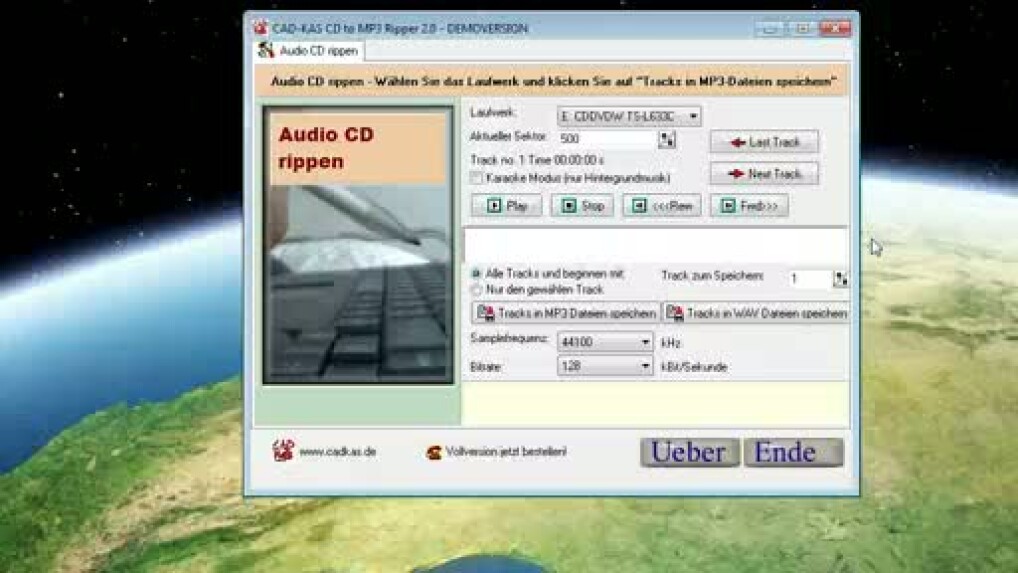The width and height of the screenshot is (1018, 573).
Task: Open the www.cadkas.de website link
Action: [x=337, y=452]
